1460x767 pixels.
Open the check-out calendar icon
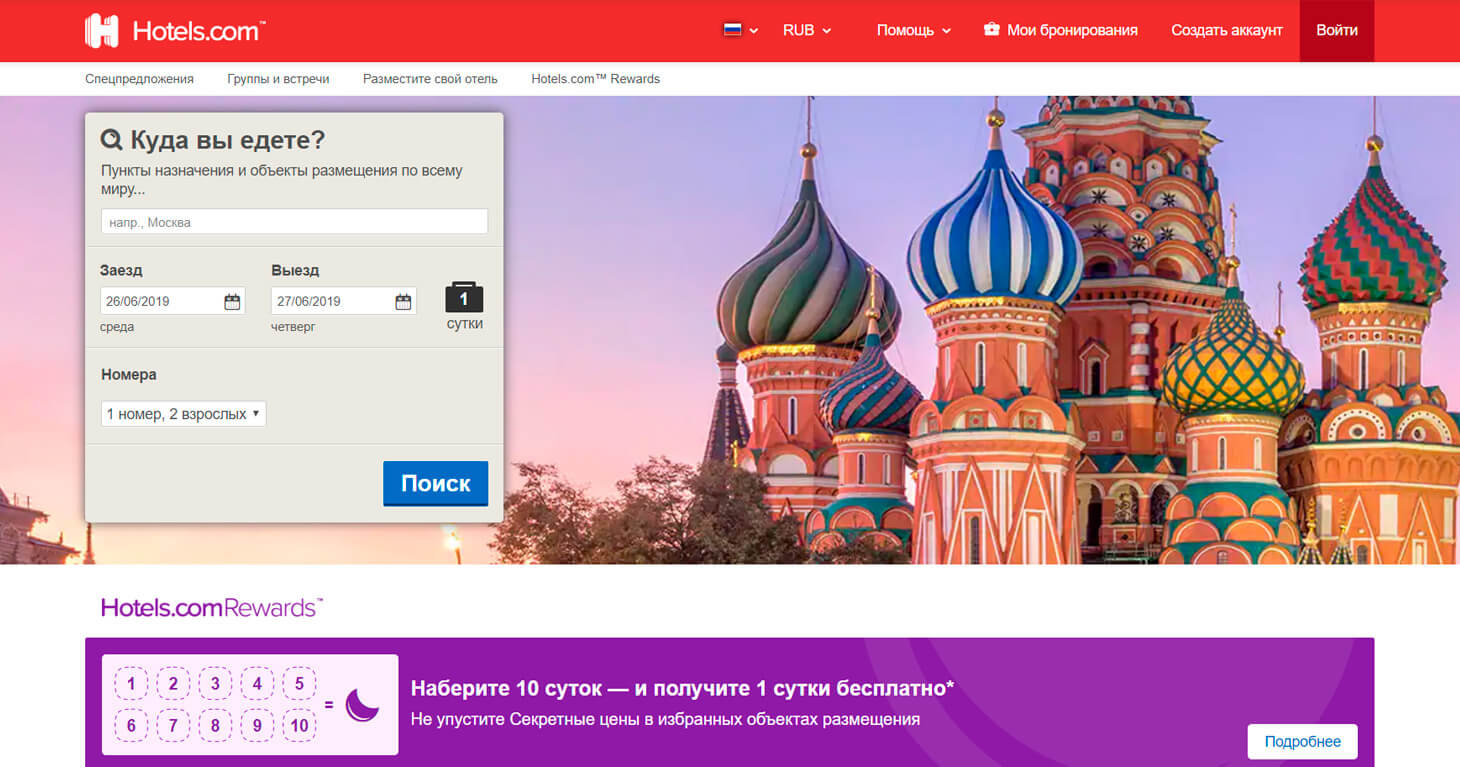coord(404,300)
